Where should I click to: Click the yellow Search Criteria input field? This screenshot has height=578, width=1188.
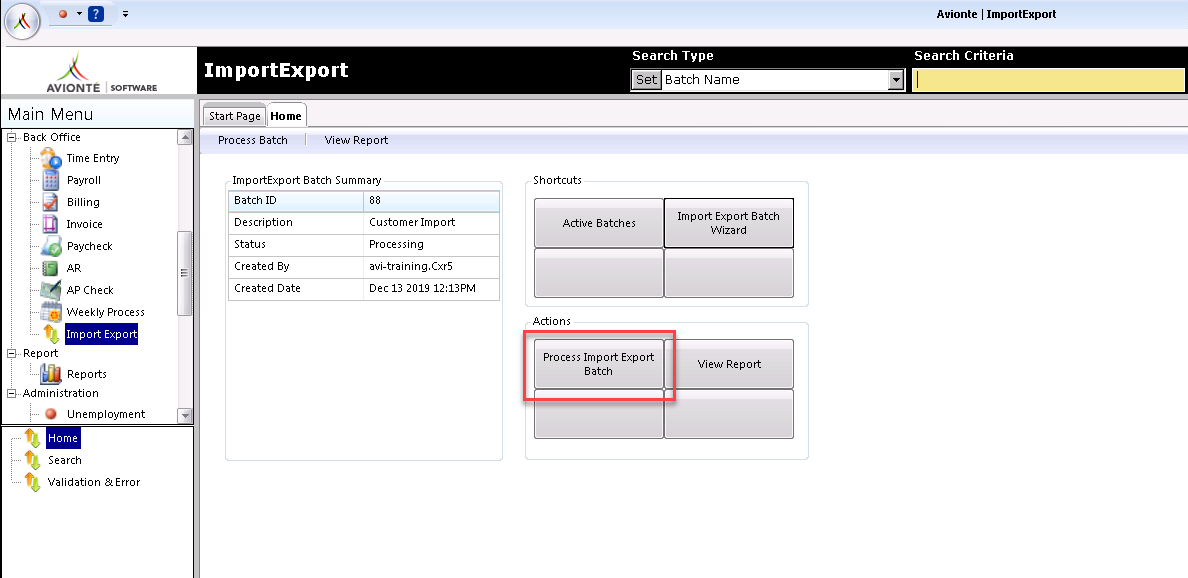coord(1049,80)
